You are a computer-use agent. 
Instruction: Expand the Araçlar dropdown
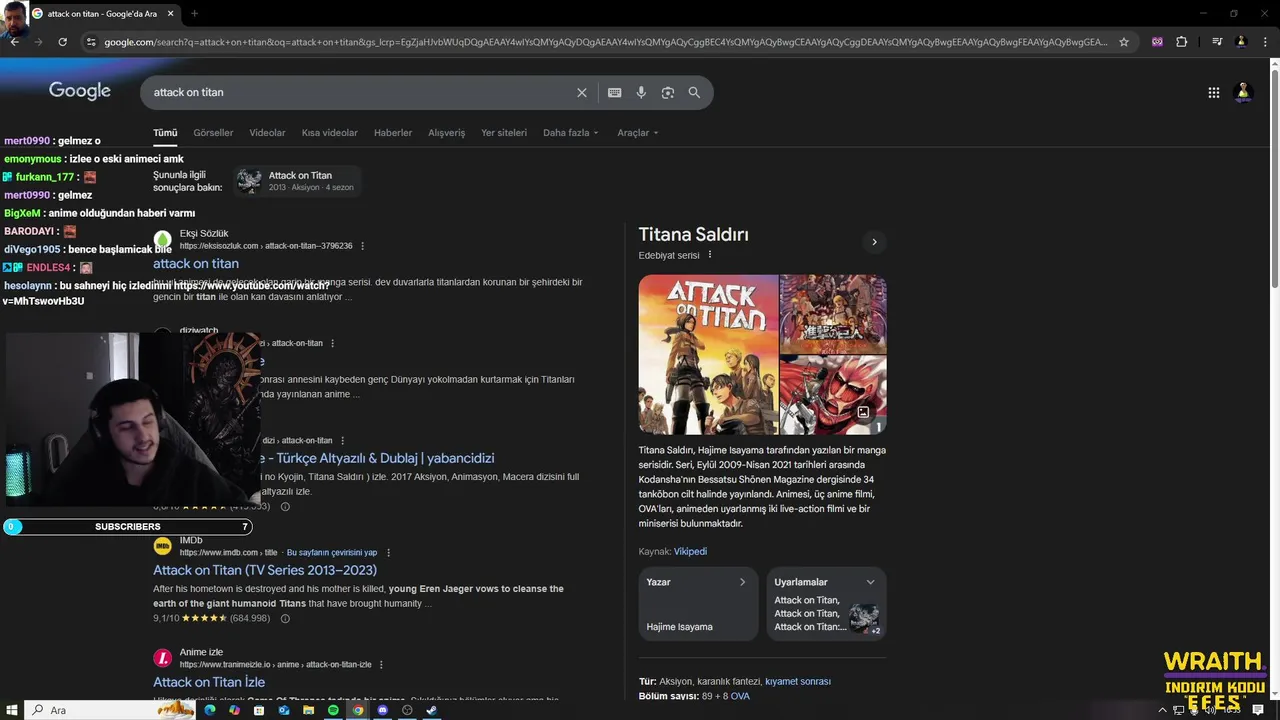pyautogui.click(x=638, y=133)
